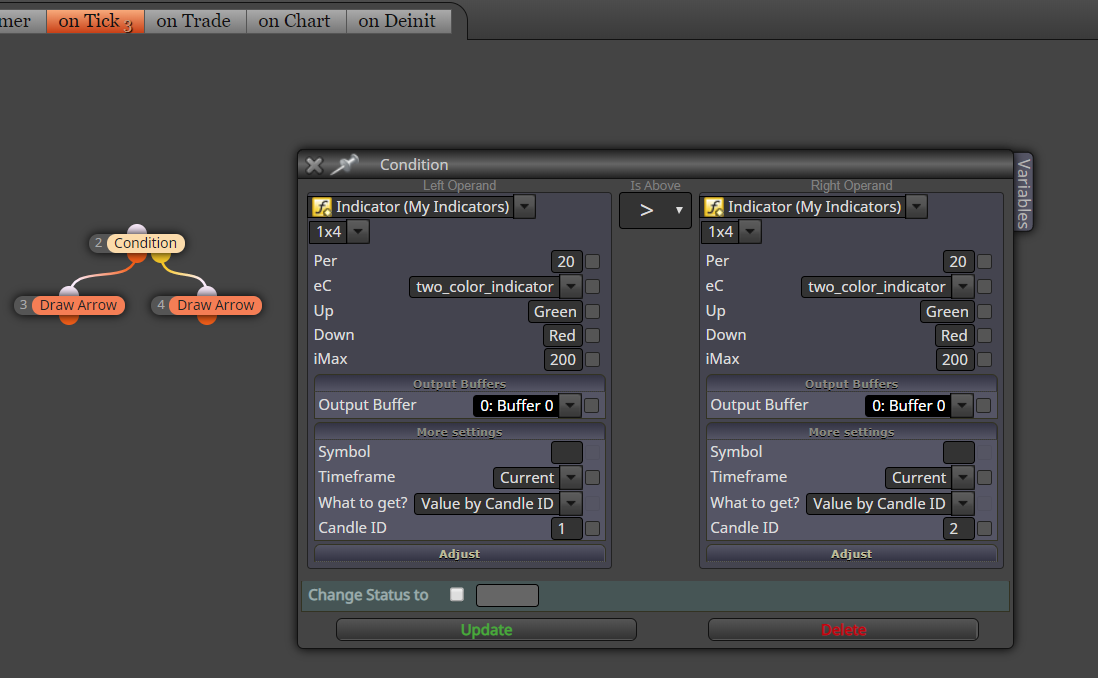Collapse left operand Output Buffers section
The height and width of the screenshot is (678, 1098).
click(459, 384)
